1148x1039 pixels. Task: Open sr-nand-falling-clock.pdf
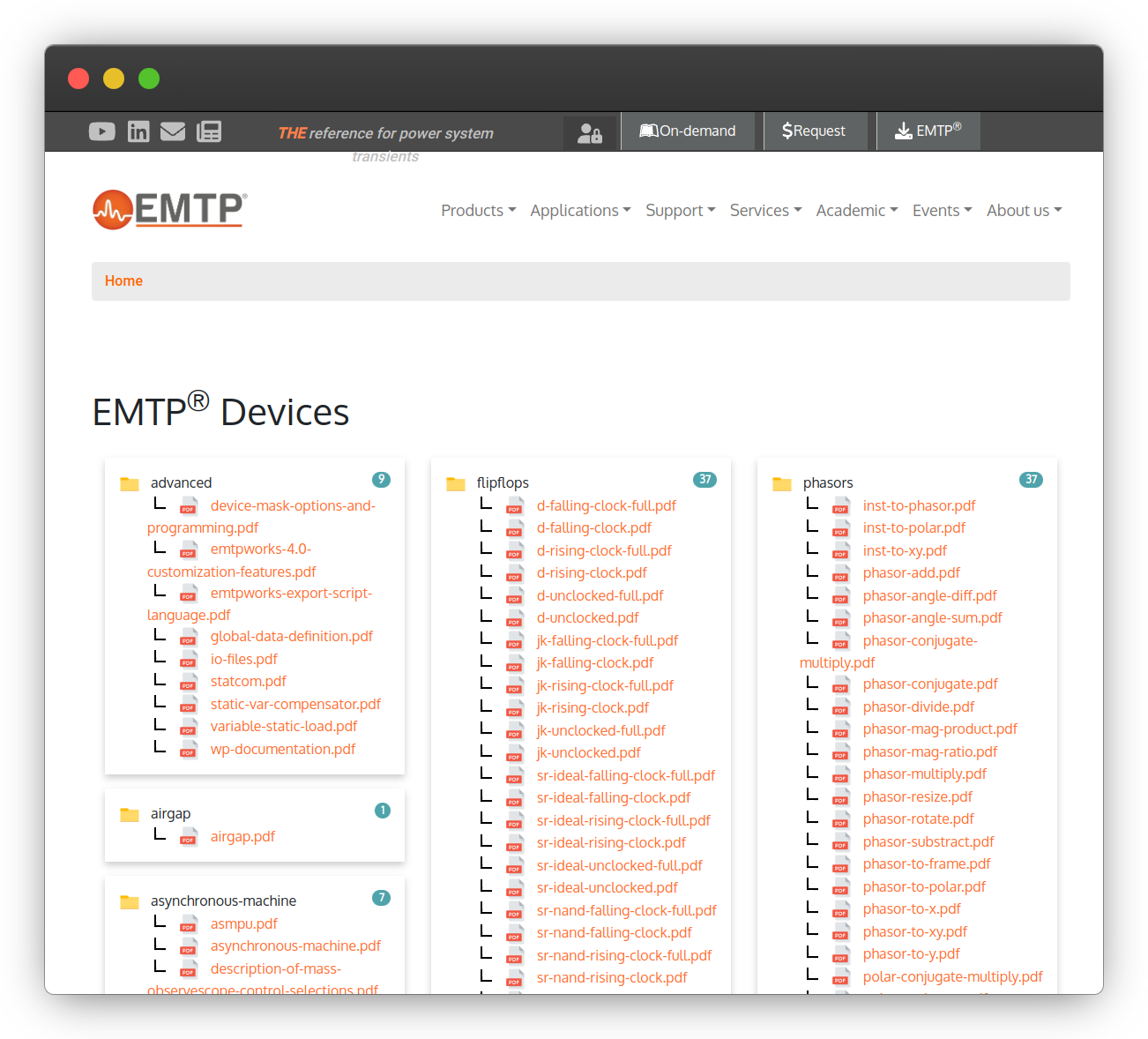coord(615,933)
